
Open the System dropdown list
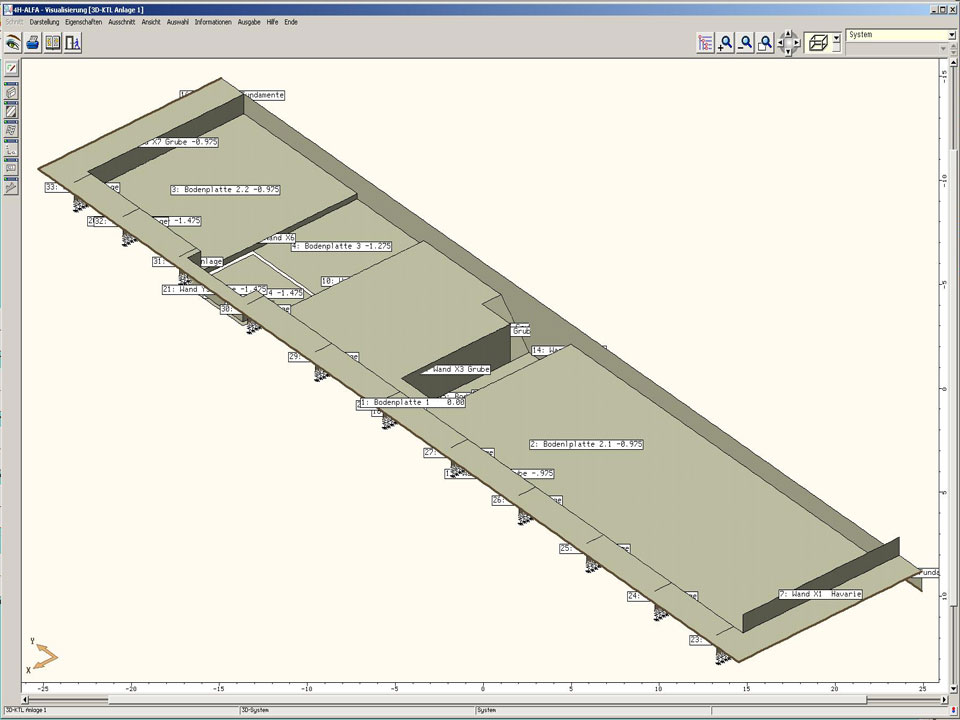coord(951,35)
